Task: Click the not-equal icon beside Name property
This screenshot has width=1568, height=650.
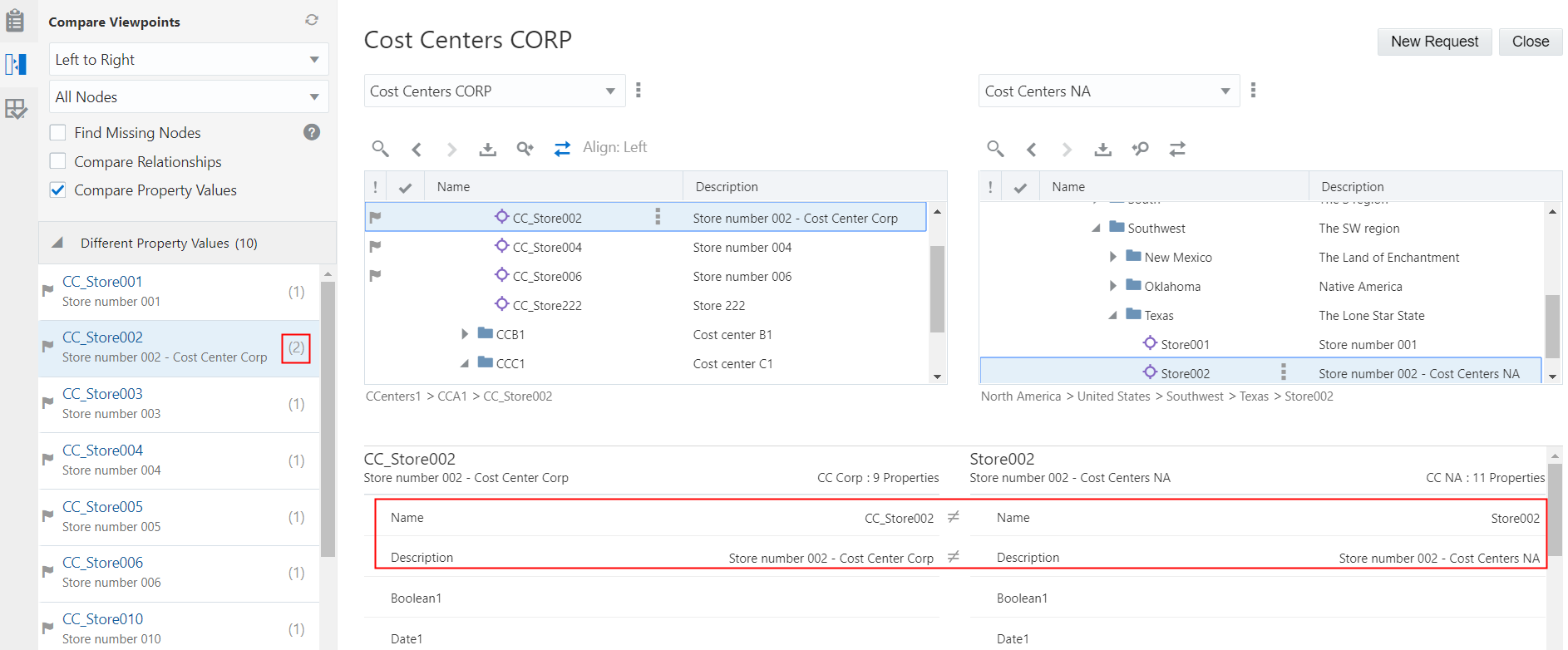Action: 954,517
